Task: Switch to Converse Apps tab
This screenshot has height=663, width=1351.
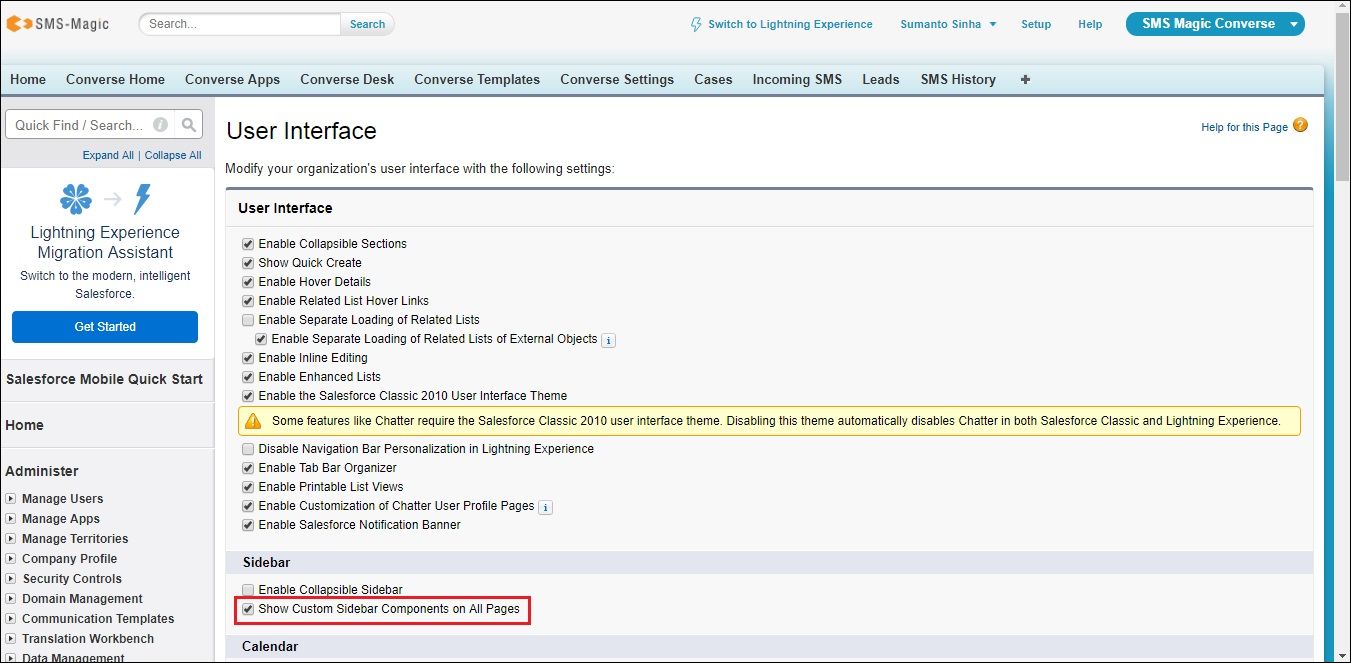Action: coord(232,79)
